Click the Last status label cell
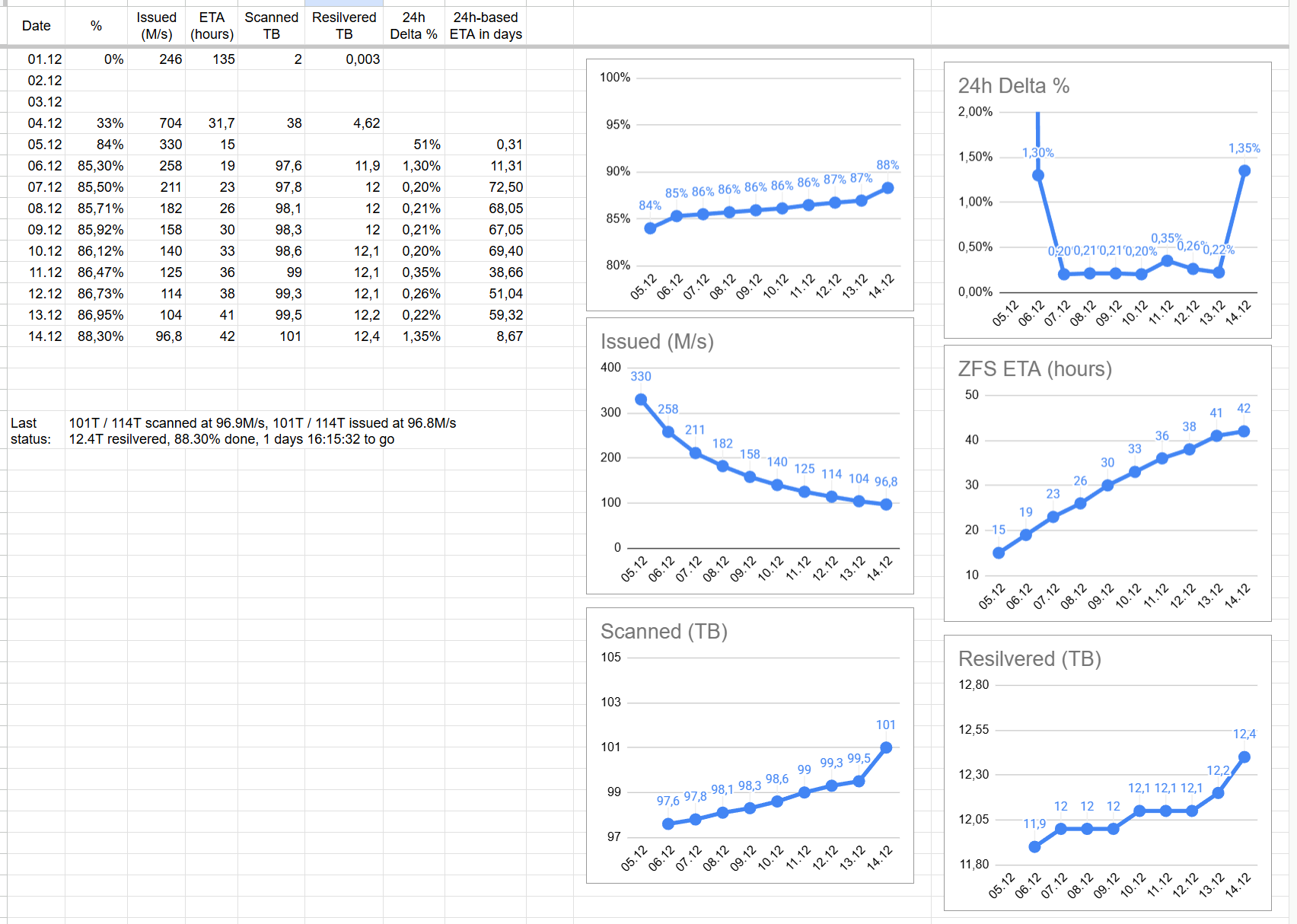1297x924 pixels. click(30, 431)
